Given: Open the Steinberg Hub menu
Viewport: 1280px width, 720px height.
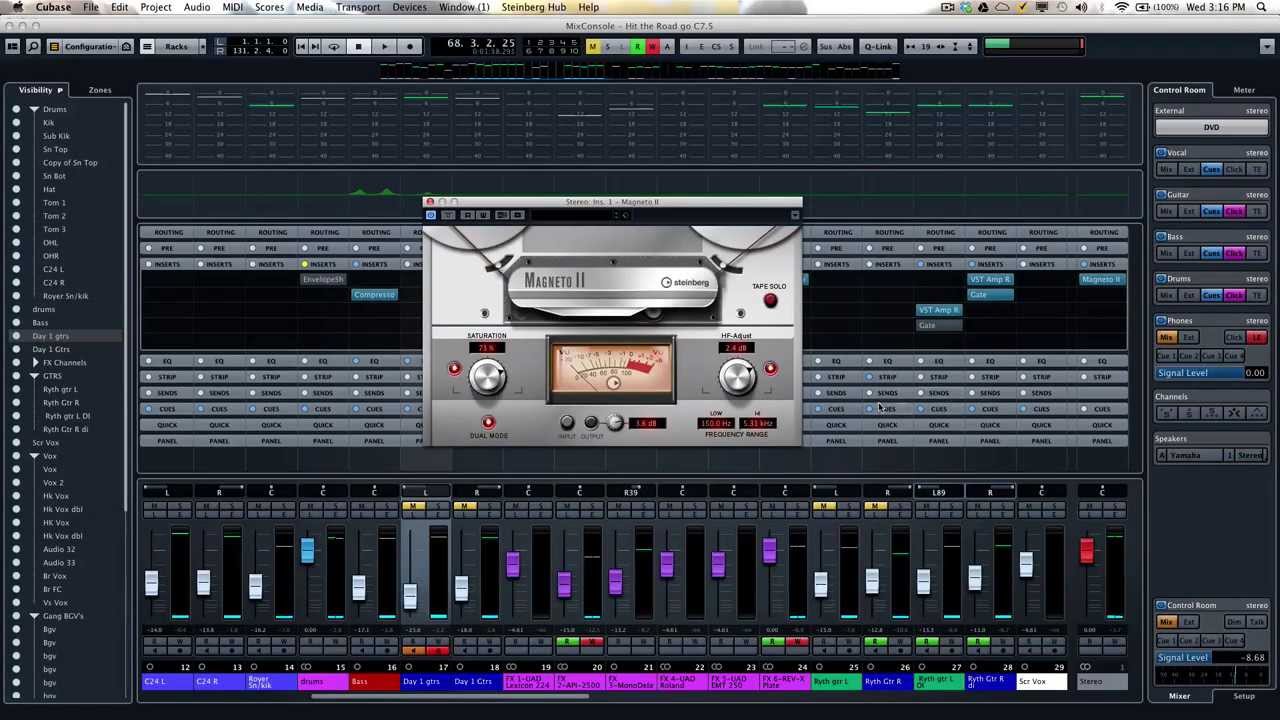Looking at the screenshot, I should (x=533, y=7).
